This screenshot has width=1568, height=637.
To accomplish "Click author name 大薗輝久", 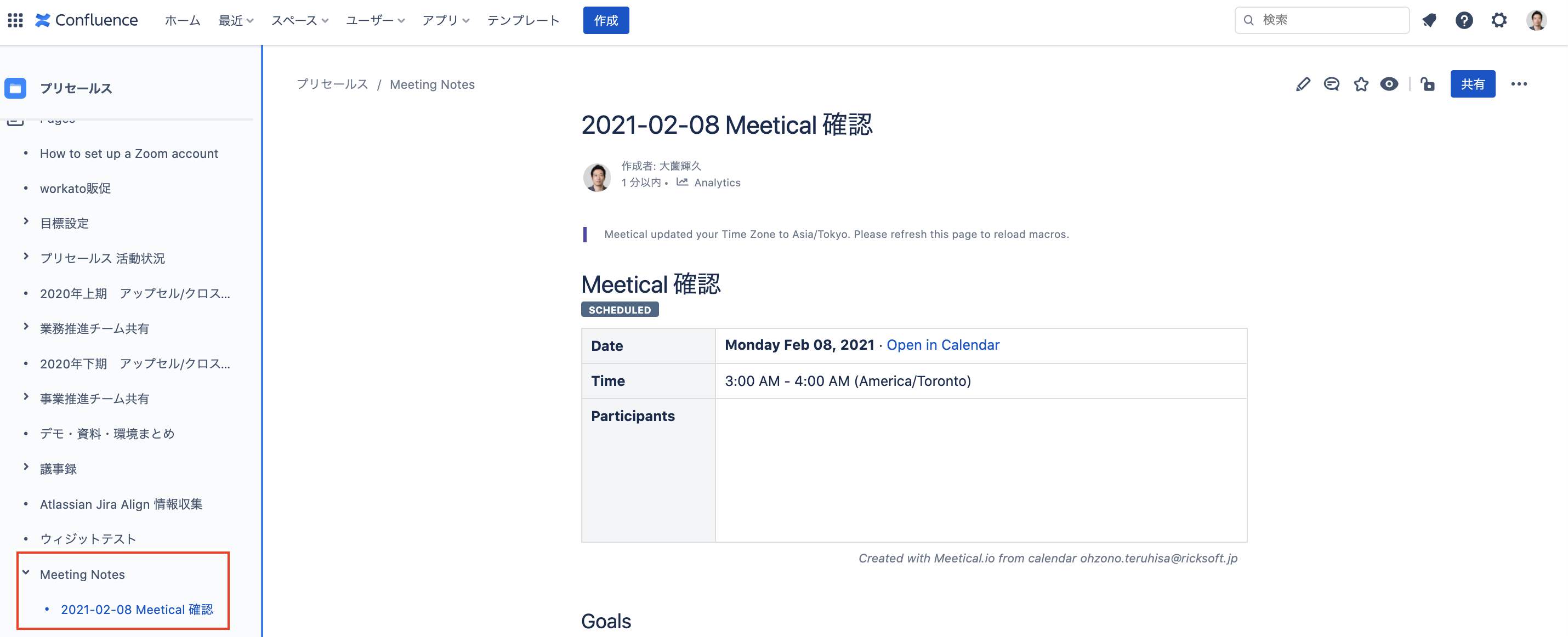I will pos(680,166).
